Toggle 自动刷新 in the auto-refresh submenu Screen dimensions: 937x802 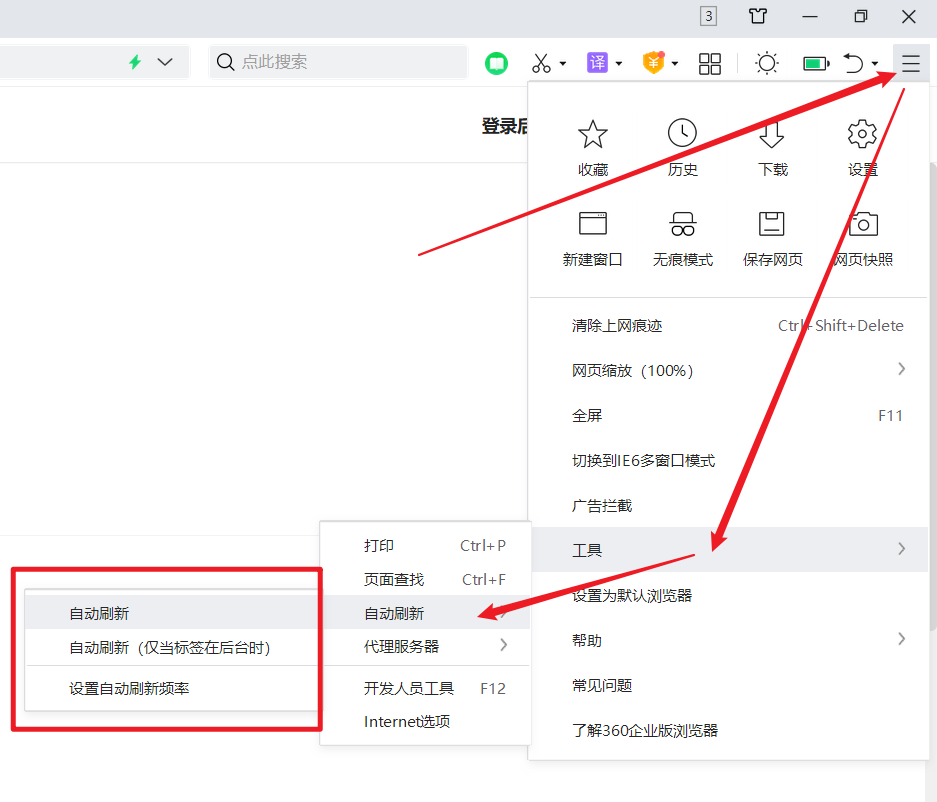pos(172,613)
